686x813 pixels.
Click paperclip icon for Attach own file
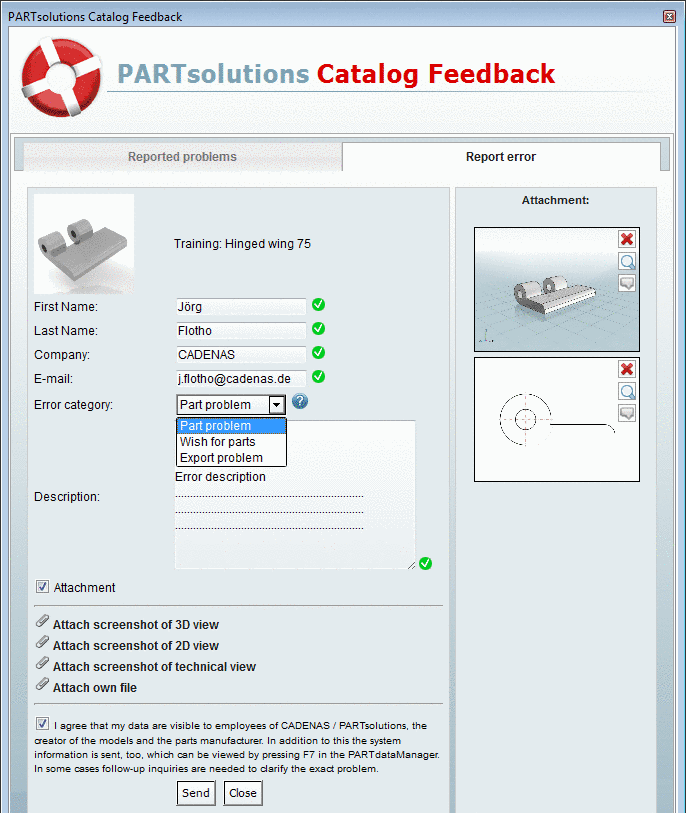42,684
